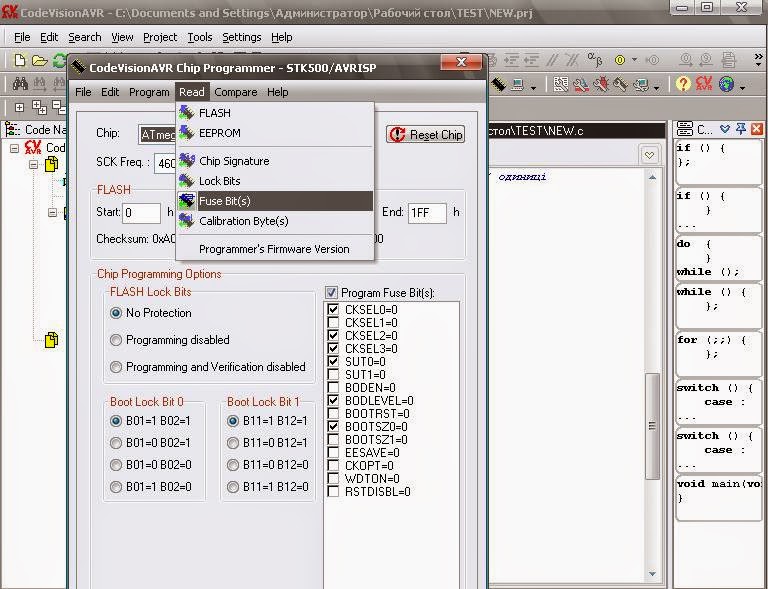Open dropdown arrow beside the globe icon
The height and width of the screenshot is (589, 768).
pos(743,88)
